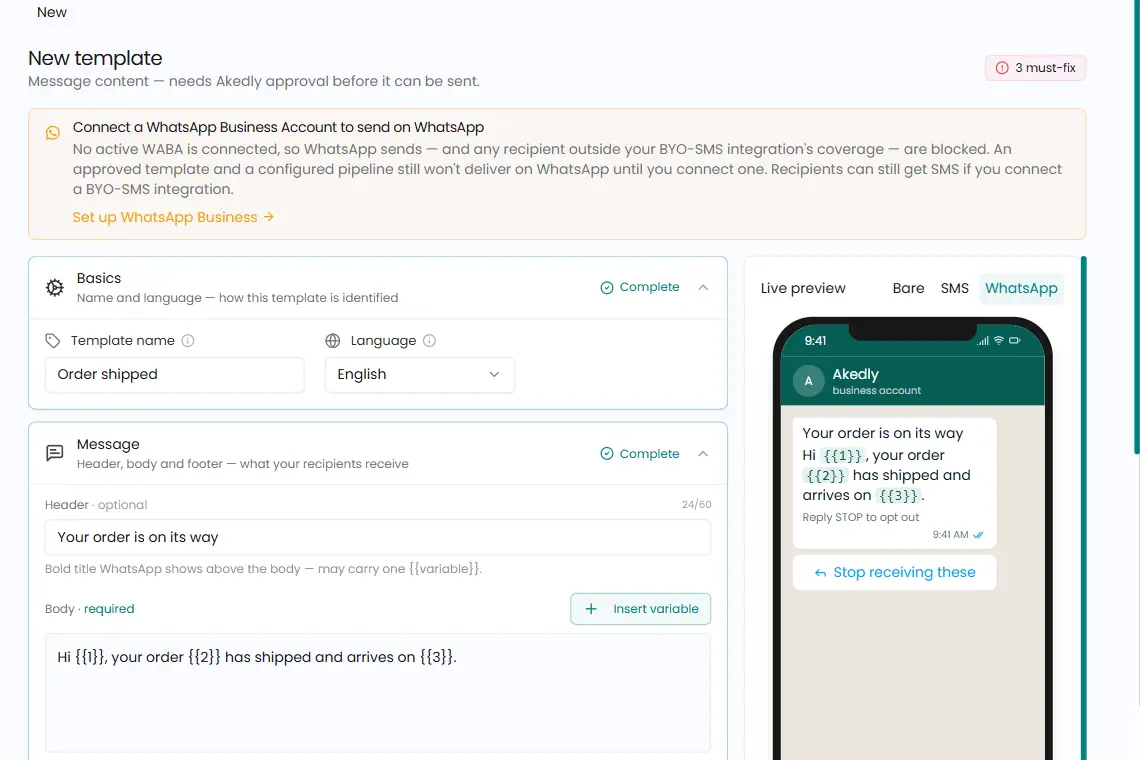
Task: Click the Akedly avatar in phone preview
Action: point(808,380)
